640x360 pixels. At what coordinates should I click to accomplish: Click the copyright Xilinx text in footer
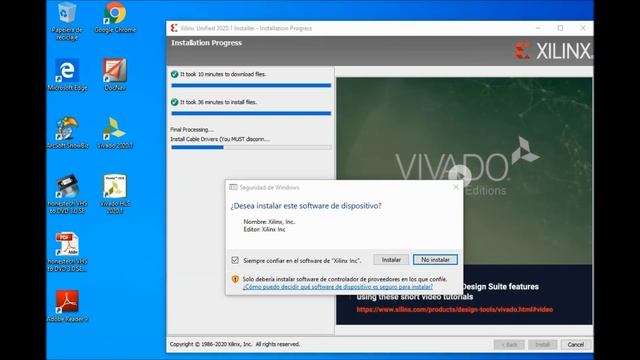point(235,344)
